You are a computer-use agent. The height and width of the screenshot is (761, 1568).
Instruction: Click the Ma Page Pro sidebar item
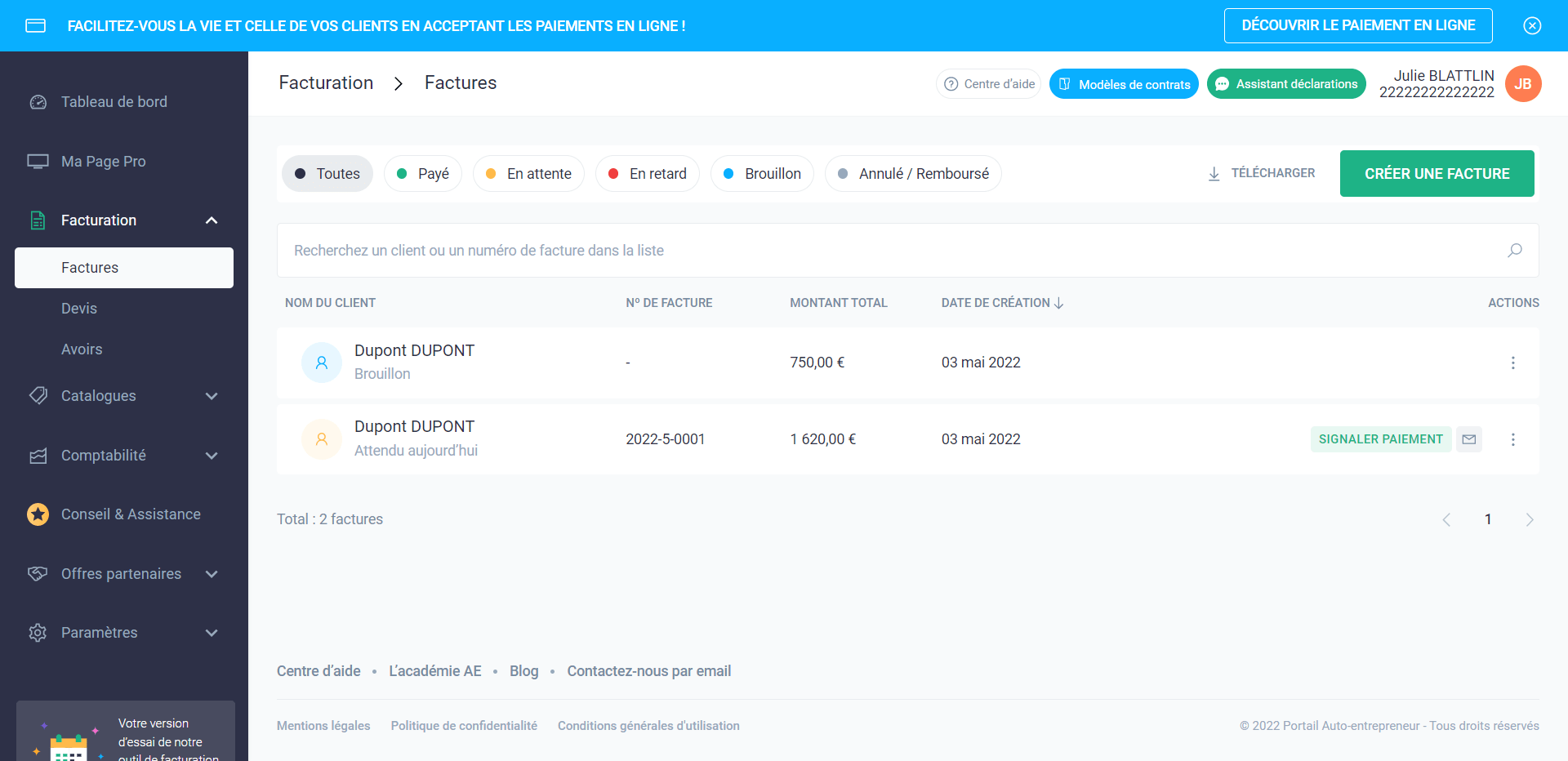coord(103,162)
